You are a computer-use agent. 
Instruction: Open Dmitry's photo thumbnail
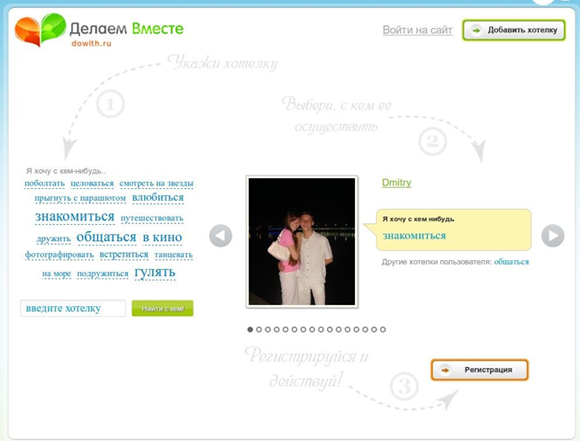pos(302,242)
